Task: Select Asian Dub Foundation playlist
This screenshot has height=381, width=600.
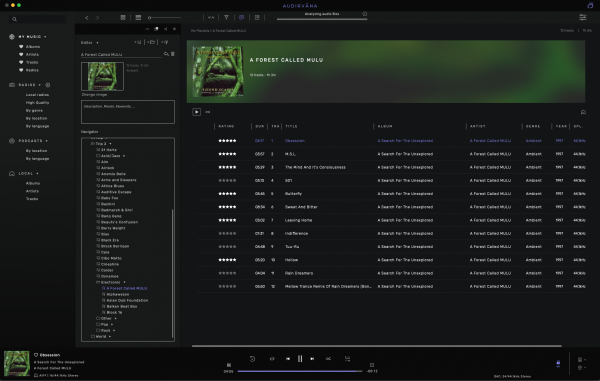Action: coord(127,300)
